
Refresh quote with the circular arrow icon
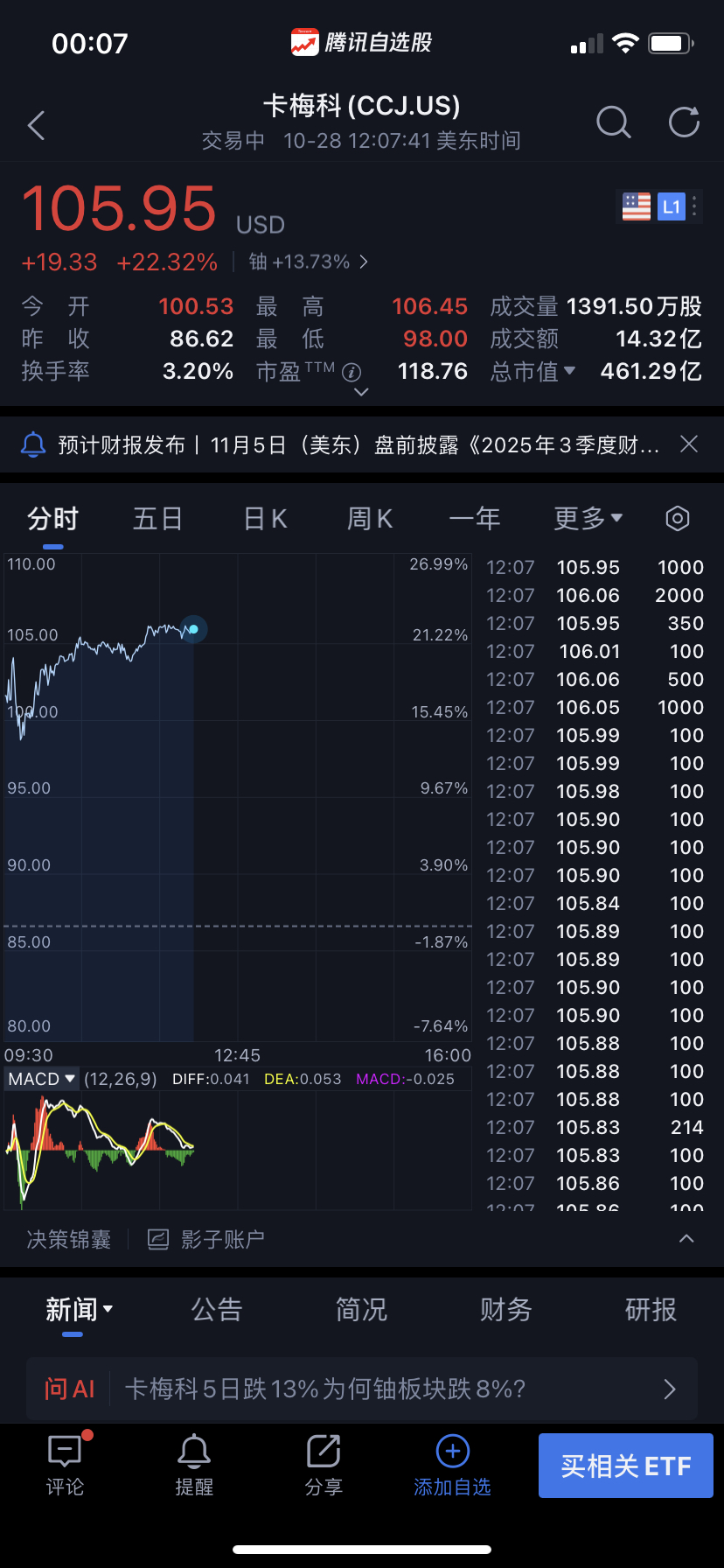684,123
